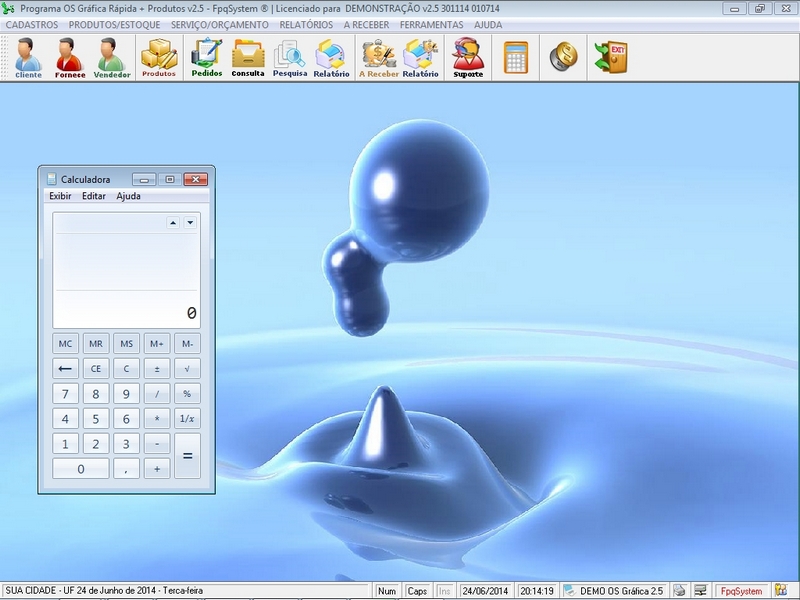Click the C clear calculator button

127,368
